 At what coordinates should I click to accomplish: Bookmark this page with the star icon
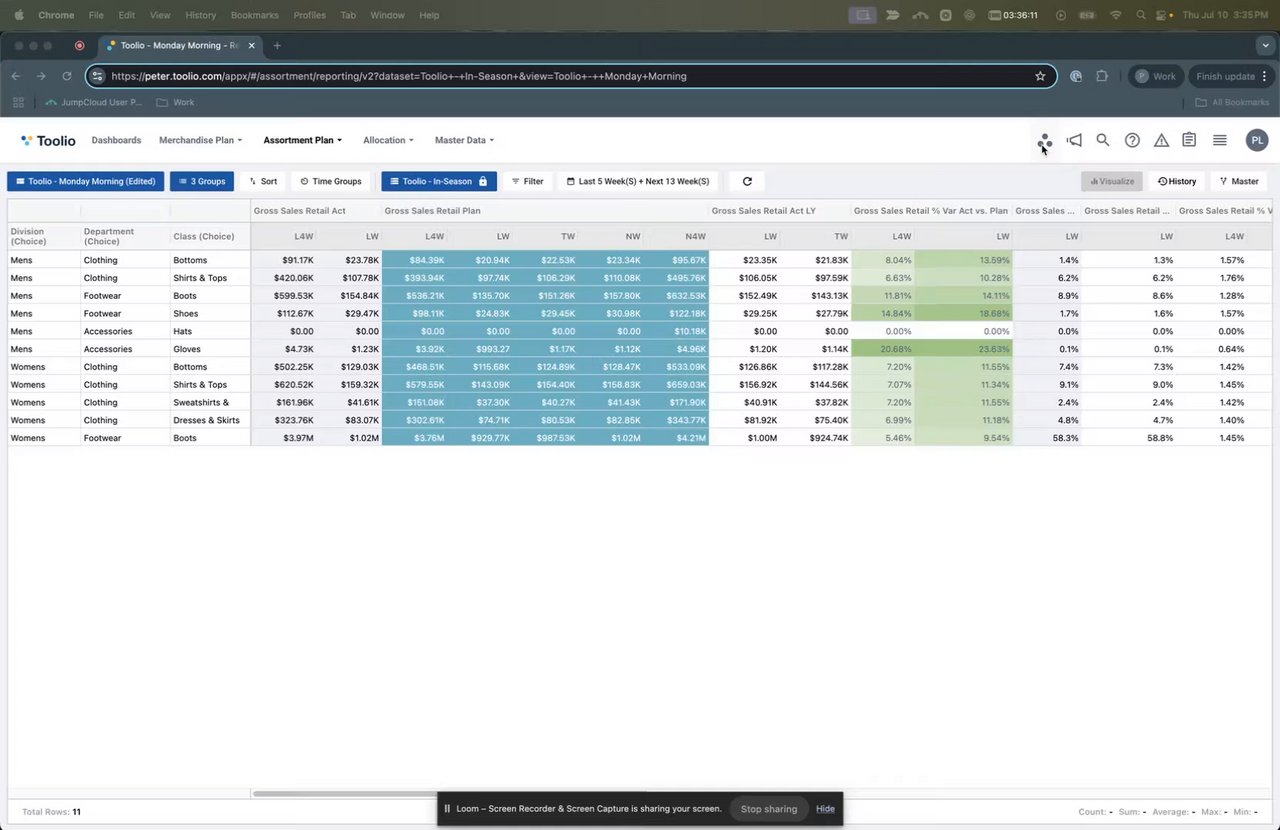coord(1040,76)
